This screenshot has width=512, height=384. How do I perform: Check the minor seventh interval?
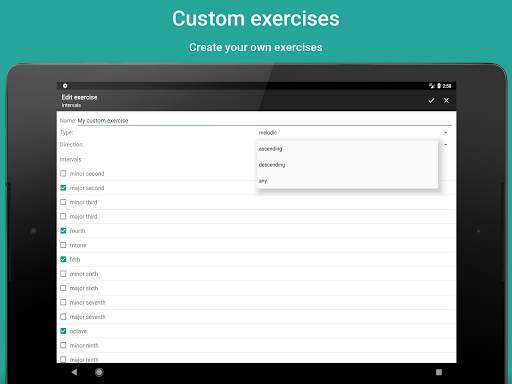[x=63, y=302]
